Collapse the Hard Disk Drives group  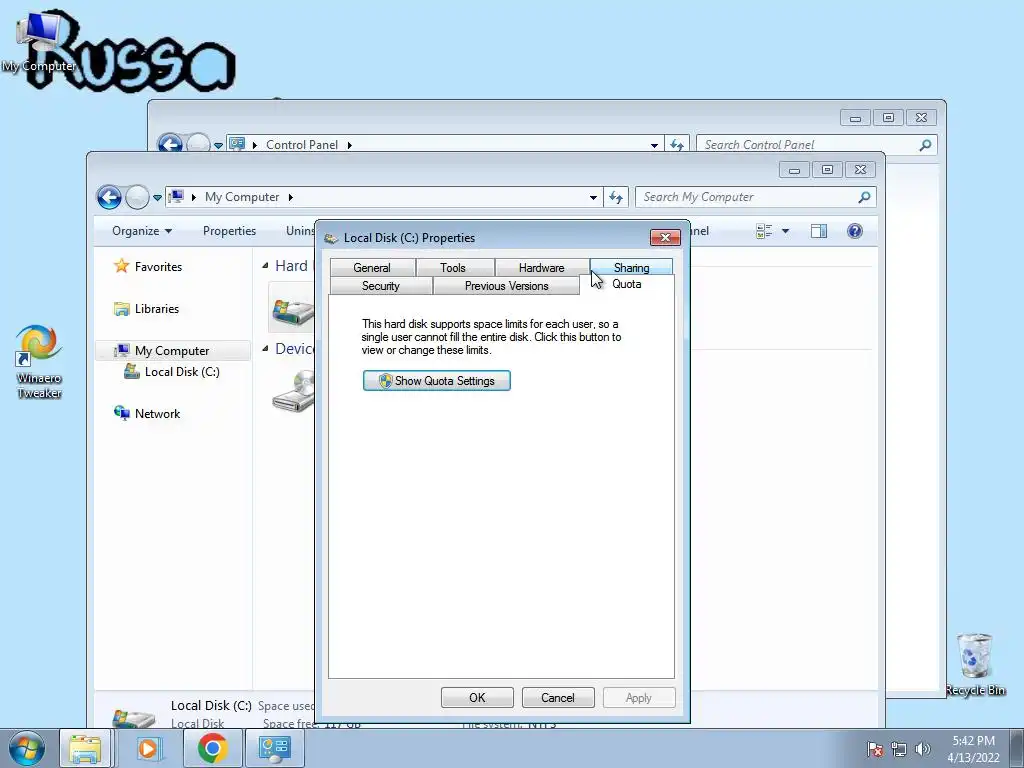(265, 265)
